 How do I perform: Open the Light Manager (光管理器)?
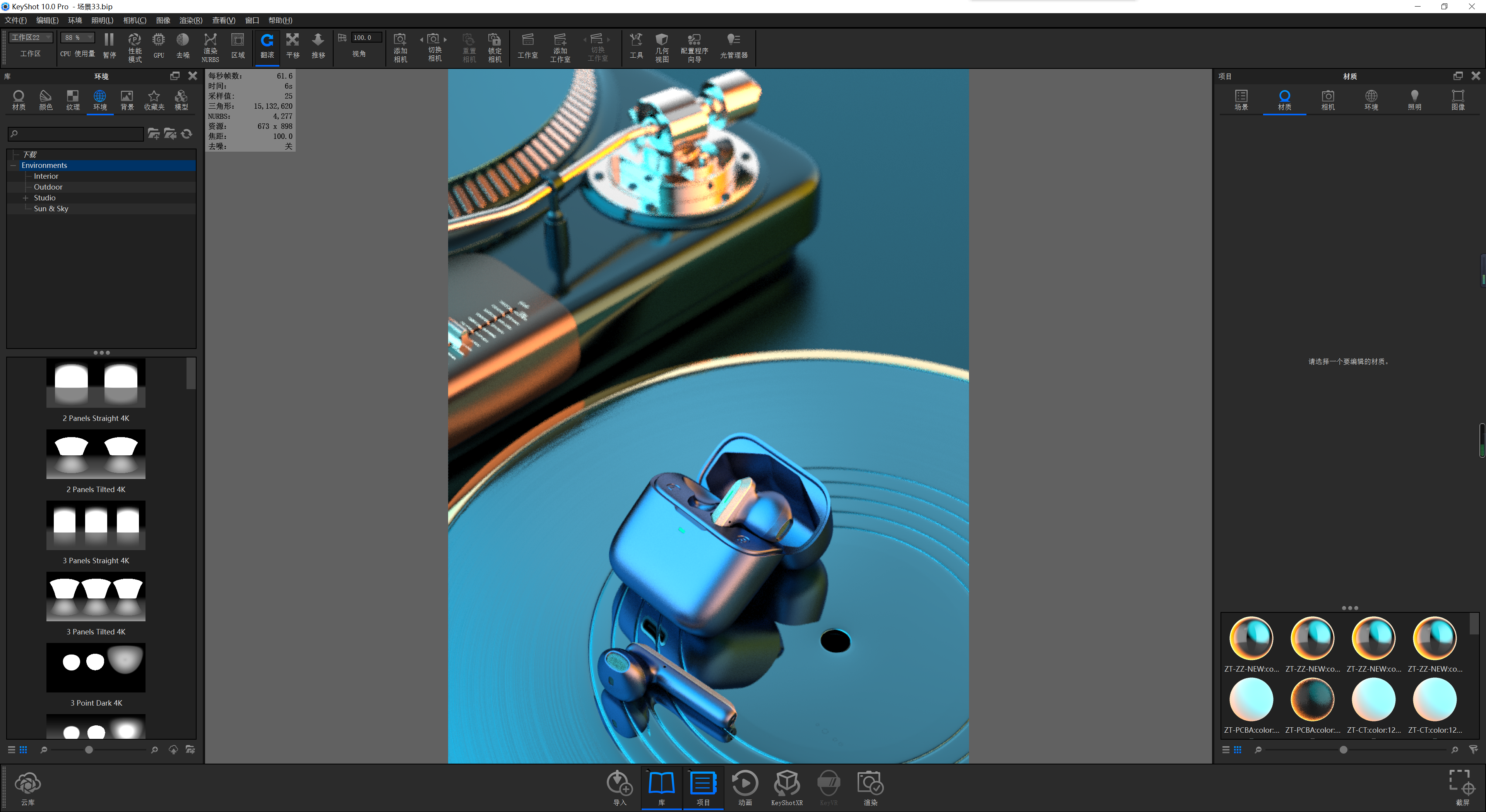pos(733,46)
